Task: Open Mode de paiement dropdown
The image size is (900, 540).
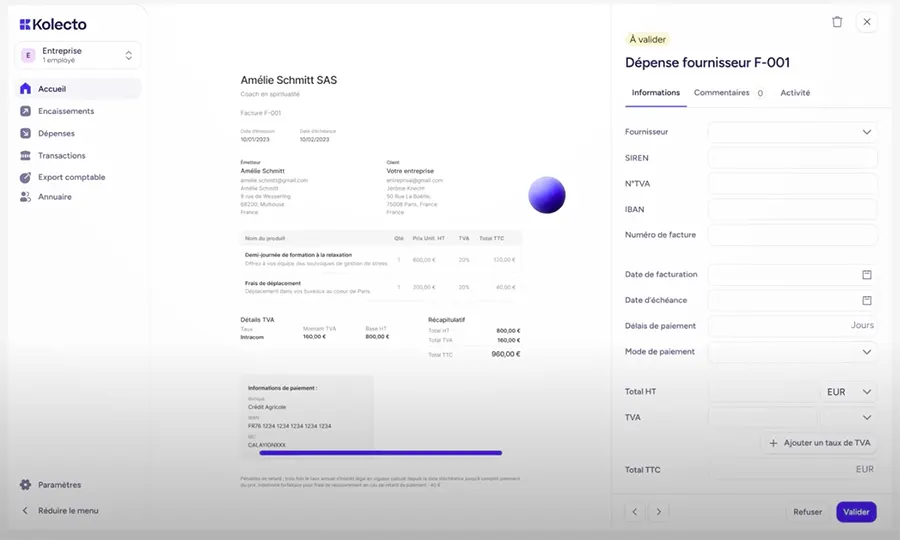Action: point(792,352)
